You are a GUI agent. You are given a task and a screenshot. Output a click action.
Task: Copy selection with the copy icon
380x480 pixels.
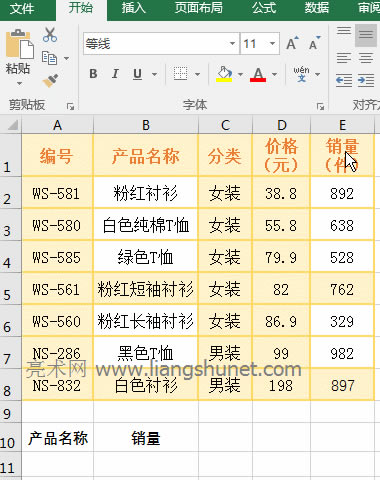tap(49, 58)
